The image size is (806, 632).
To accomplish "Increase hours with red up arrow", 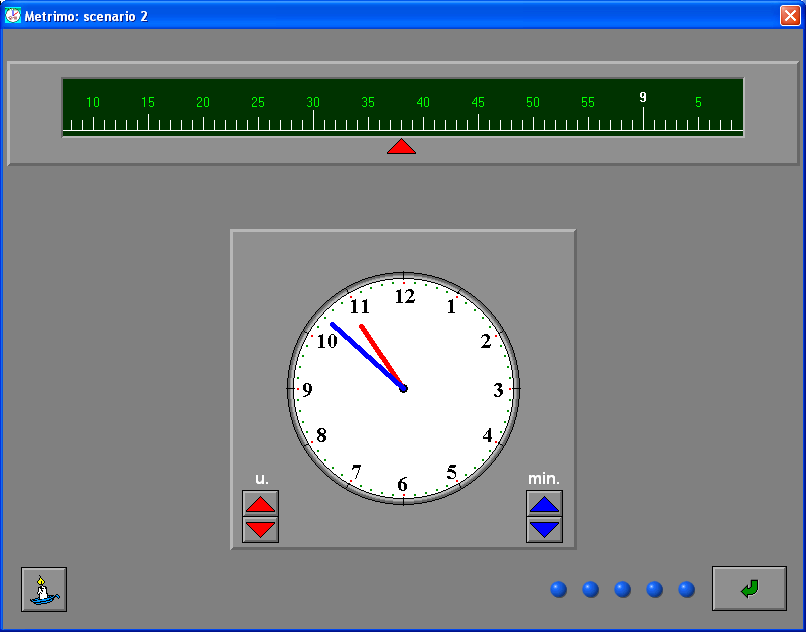I will pos(261,503).
